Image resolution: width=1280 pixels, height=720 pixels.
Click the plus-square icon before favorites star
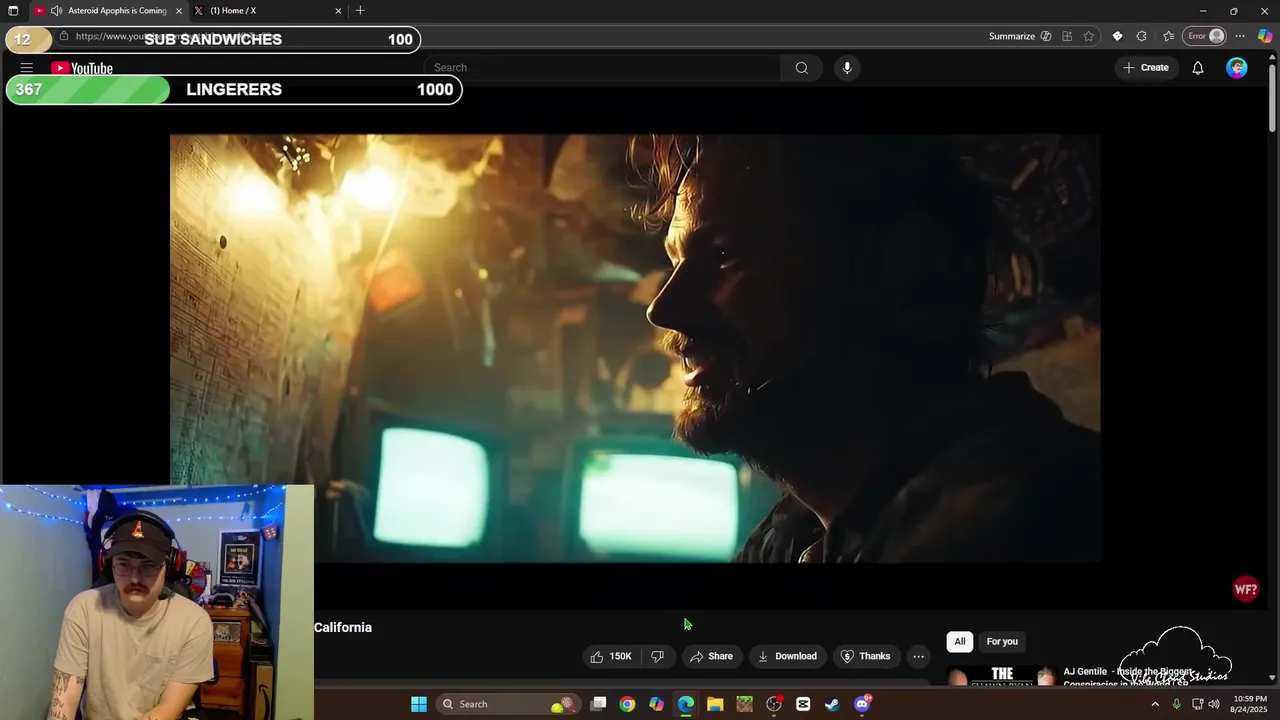pos(1067,36)
